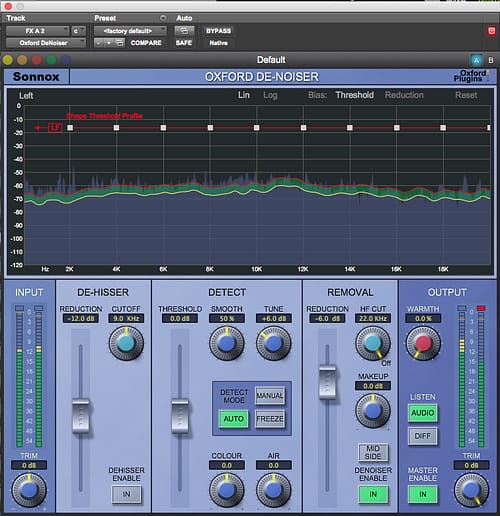Toggle the MID SIDE button

(373, 452)
